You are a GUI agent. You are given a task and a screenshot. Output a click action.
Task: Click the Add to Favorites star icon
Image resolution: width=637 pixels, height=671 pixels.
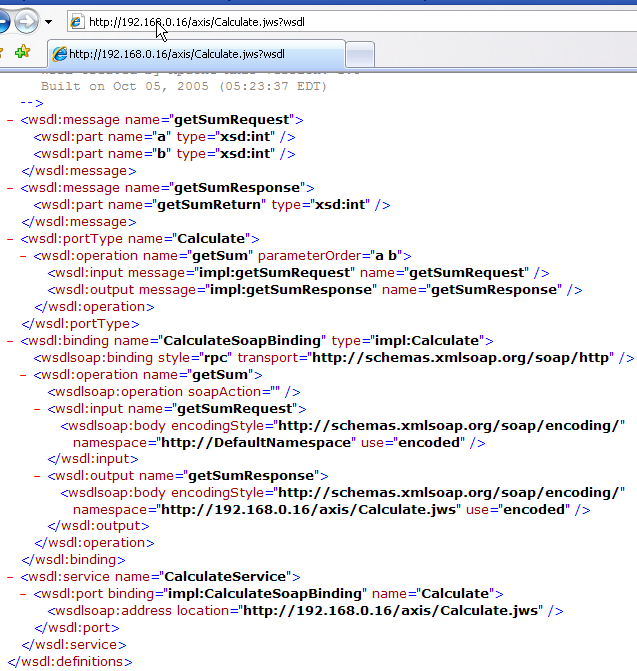[x=22, y=52]
